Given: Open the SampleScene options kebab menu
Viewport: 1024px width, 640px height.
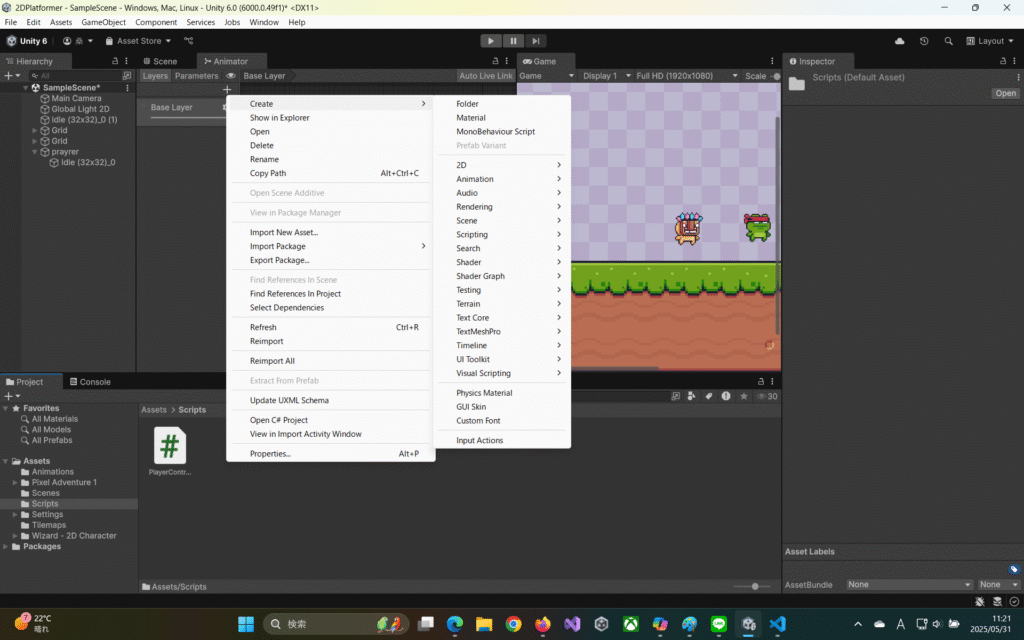Looking at the screenshot, I should 127,88.
